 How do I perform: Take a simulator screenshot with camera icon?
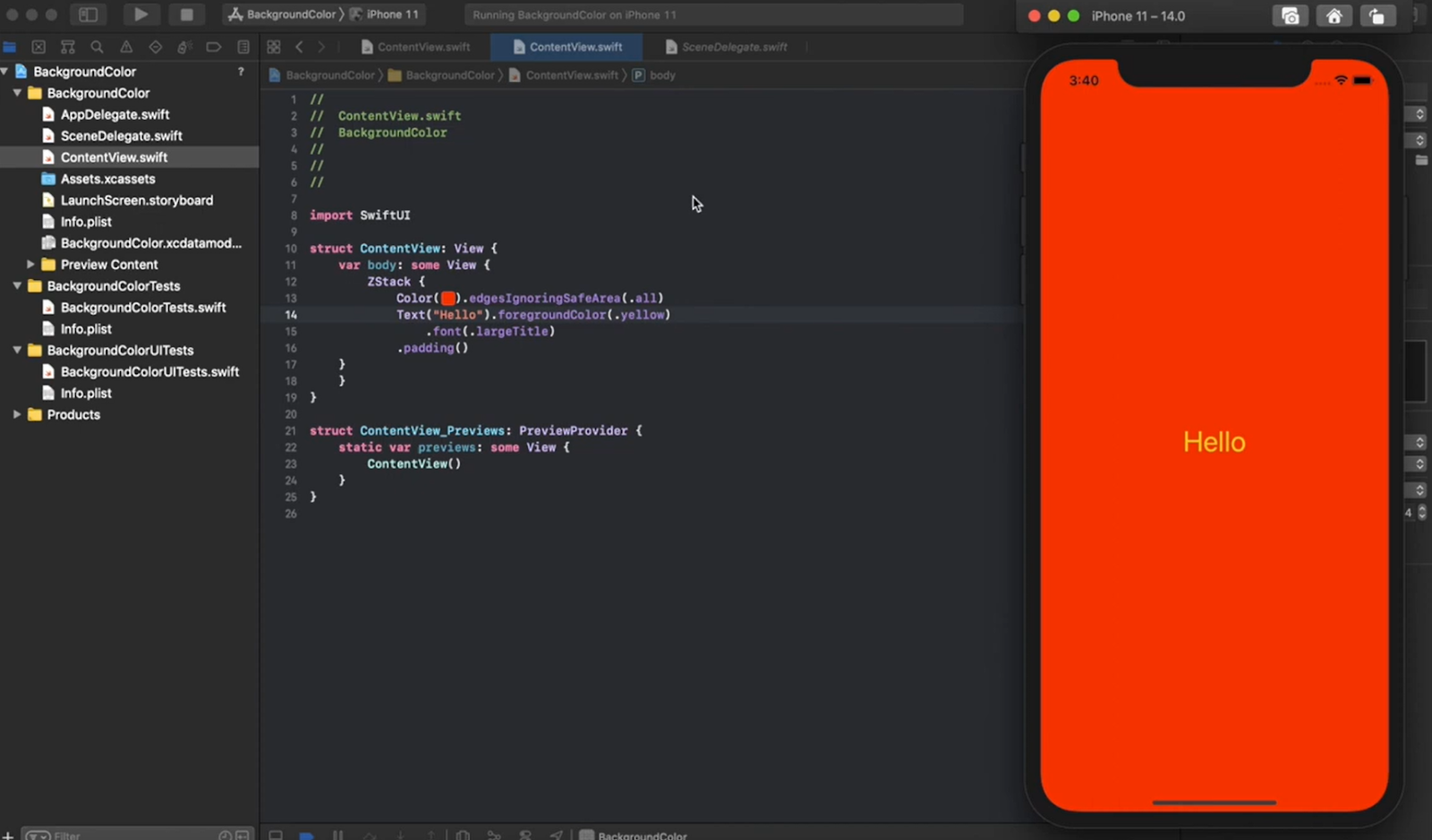[x=1290, y=16]
